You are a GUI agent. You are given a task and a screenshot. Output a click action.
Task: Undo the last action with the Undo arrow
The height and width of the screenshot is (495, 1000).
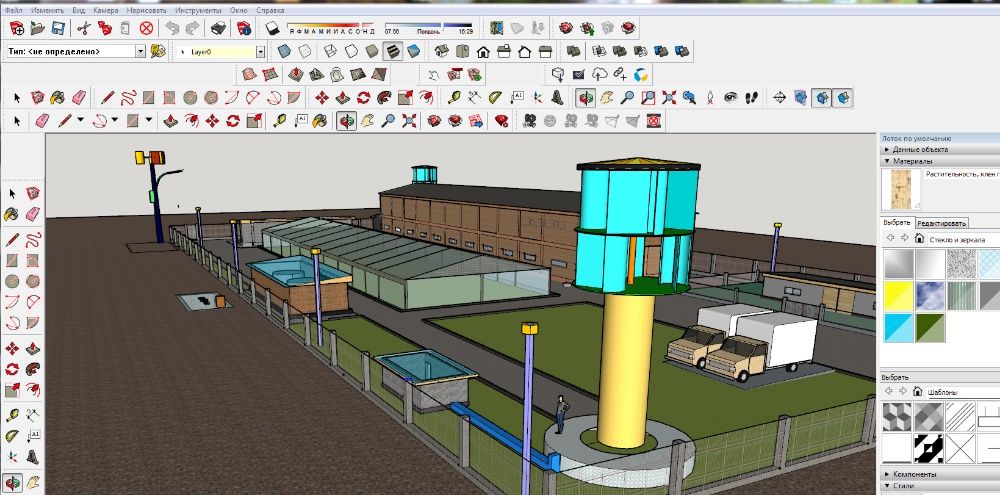[172, 28]
